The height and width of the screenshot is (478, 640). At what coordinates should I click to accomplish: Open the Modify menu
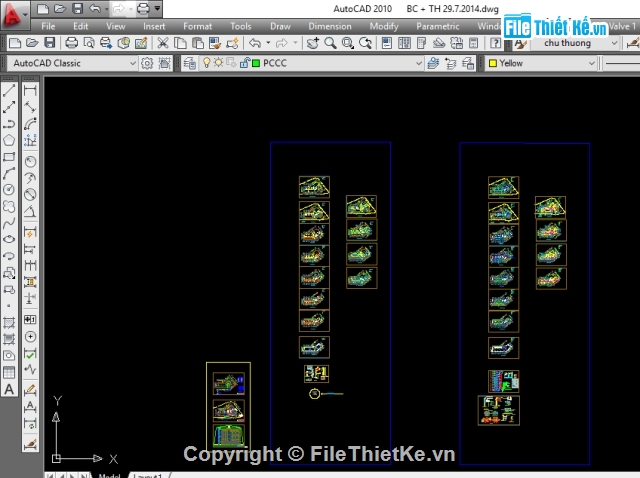pos(384,27)
